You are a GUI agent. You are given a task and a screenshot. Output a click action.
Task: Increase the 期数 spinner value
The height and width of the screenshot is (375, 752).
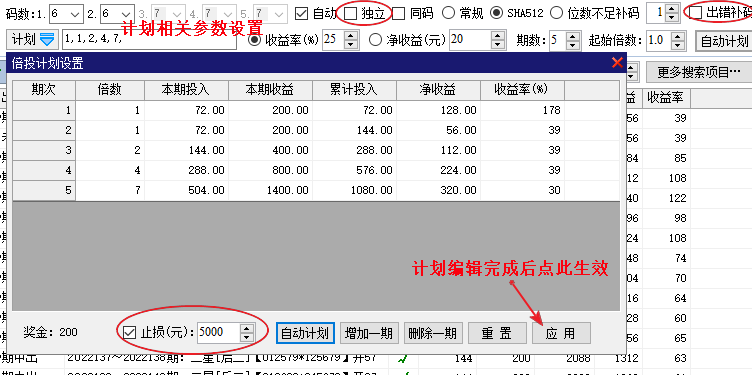571,35
